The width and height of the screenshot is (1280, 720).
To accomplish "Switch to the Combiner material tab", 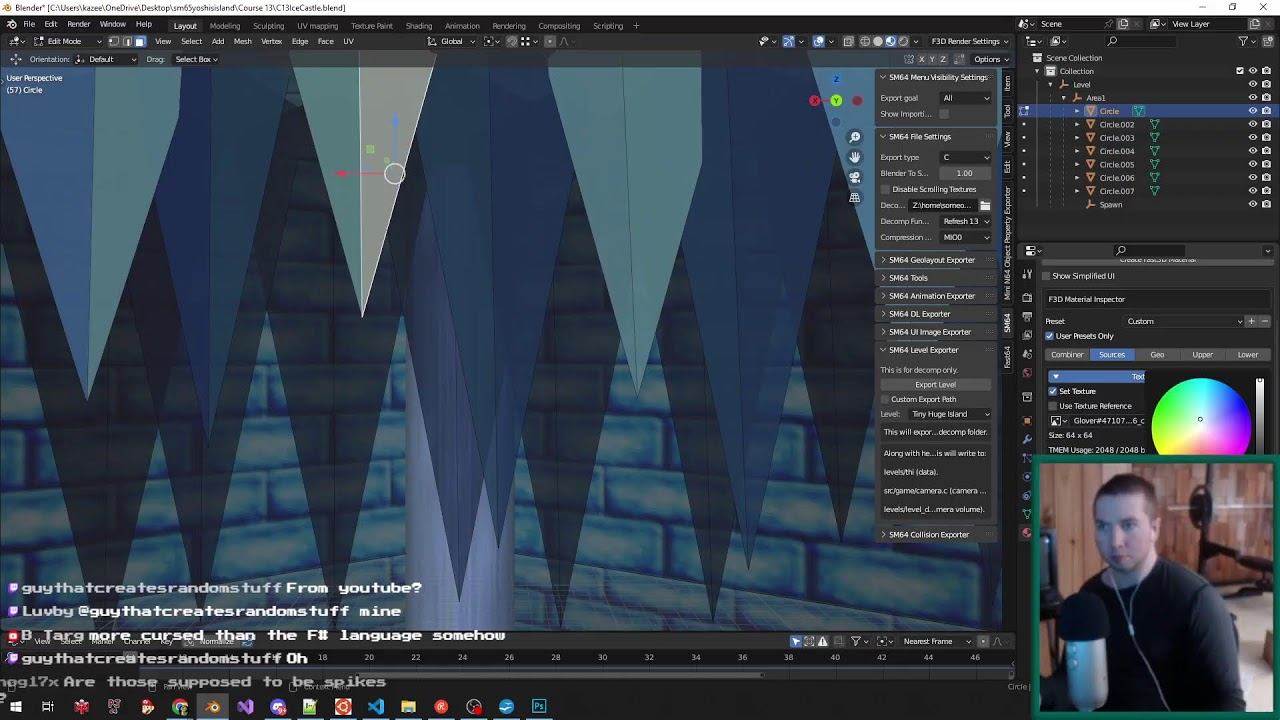I will pyautogui.click(x=1067, y=354).
